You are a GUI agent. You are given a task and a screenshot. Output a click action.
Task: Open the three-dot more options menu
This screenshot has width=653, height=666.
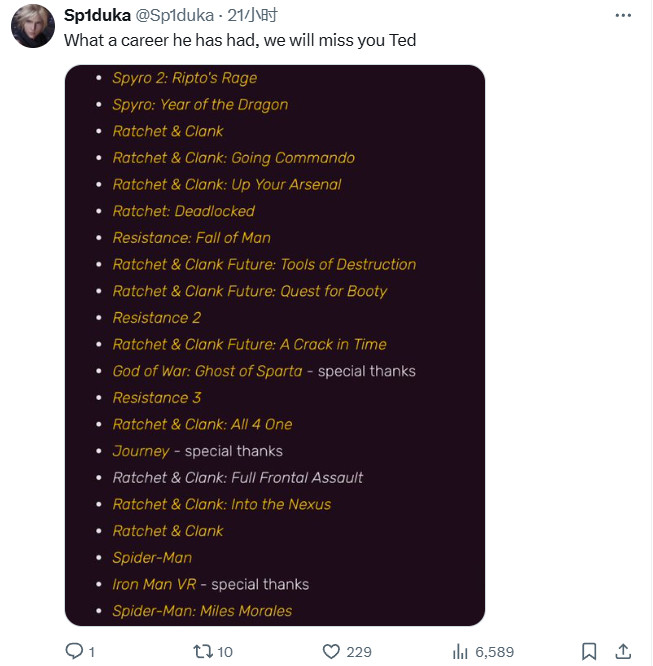pyautogui.click(x=623, y=15)
